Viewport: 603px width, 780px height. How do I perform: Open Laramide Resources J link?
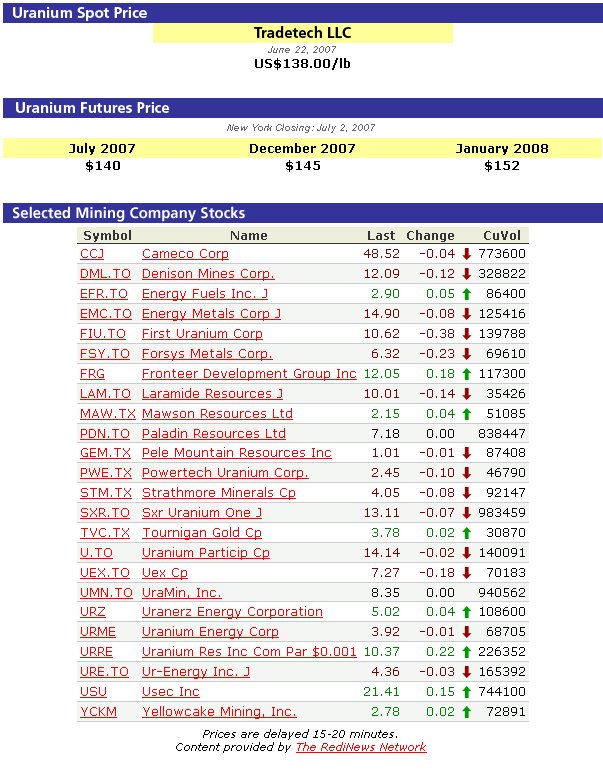tap(212, 393)
